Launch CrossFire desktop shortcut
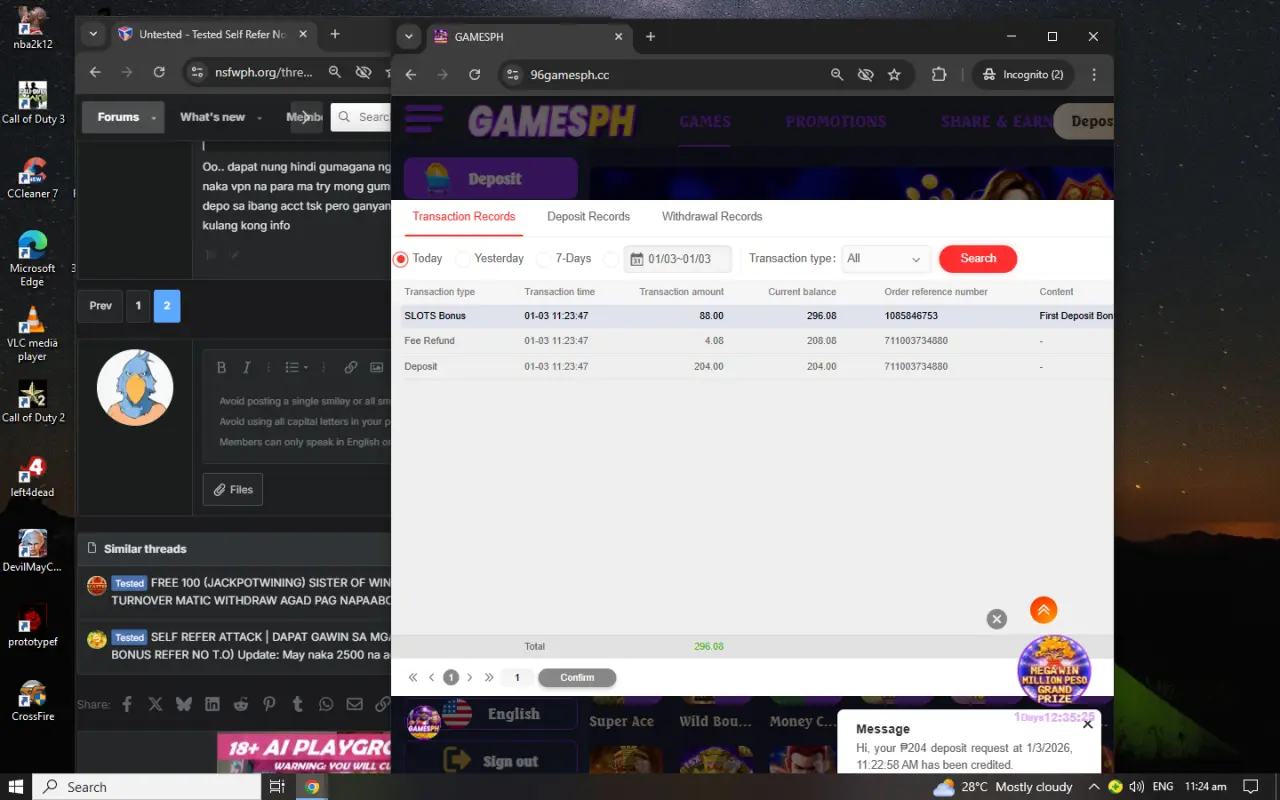1280x800 pixels. (32, 701)
